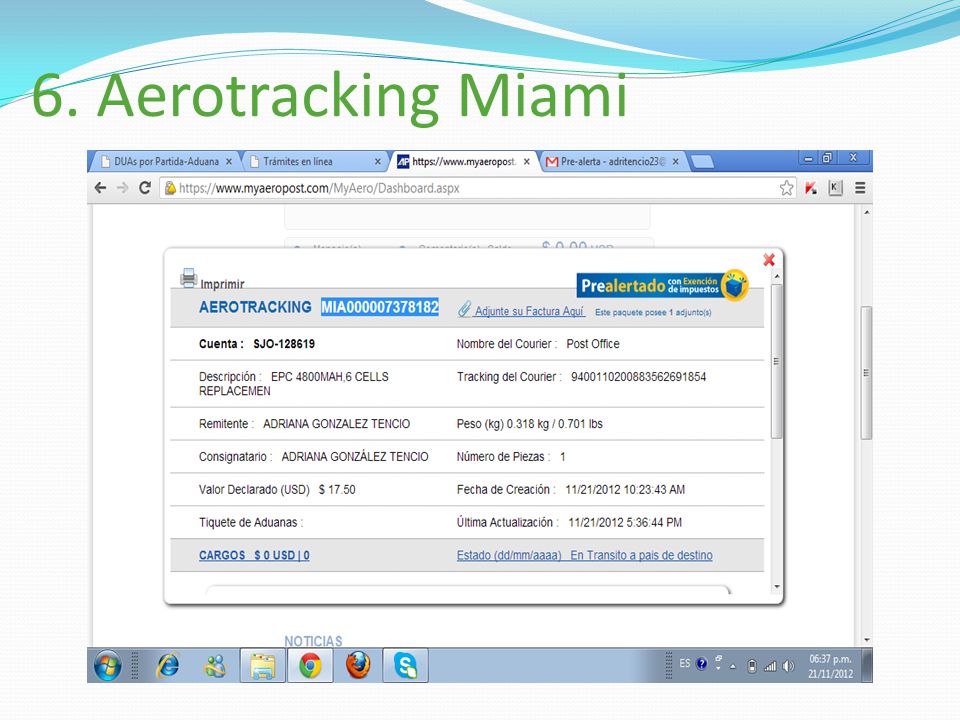
Task: Click the popup scrollbar up arrow
Action: [x=777, y=277]
